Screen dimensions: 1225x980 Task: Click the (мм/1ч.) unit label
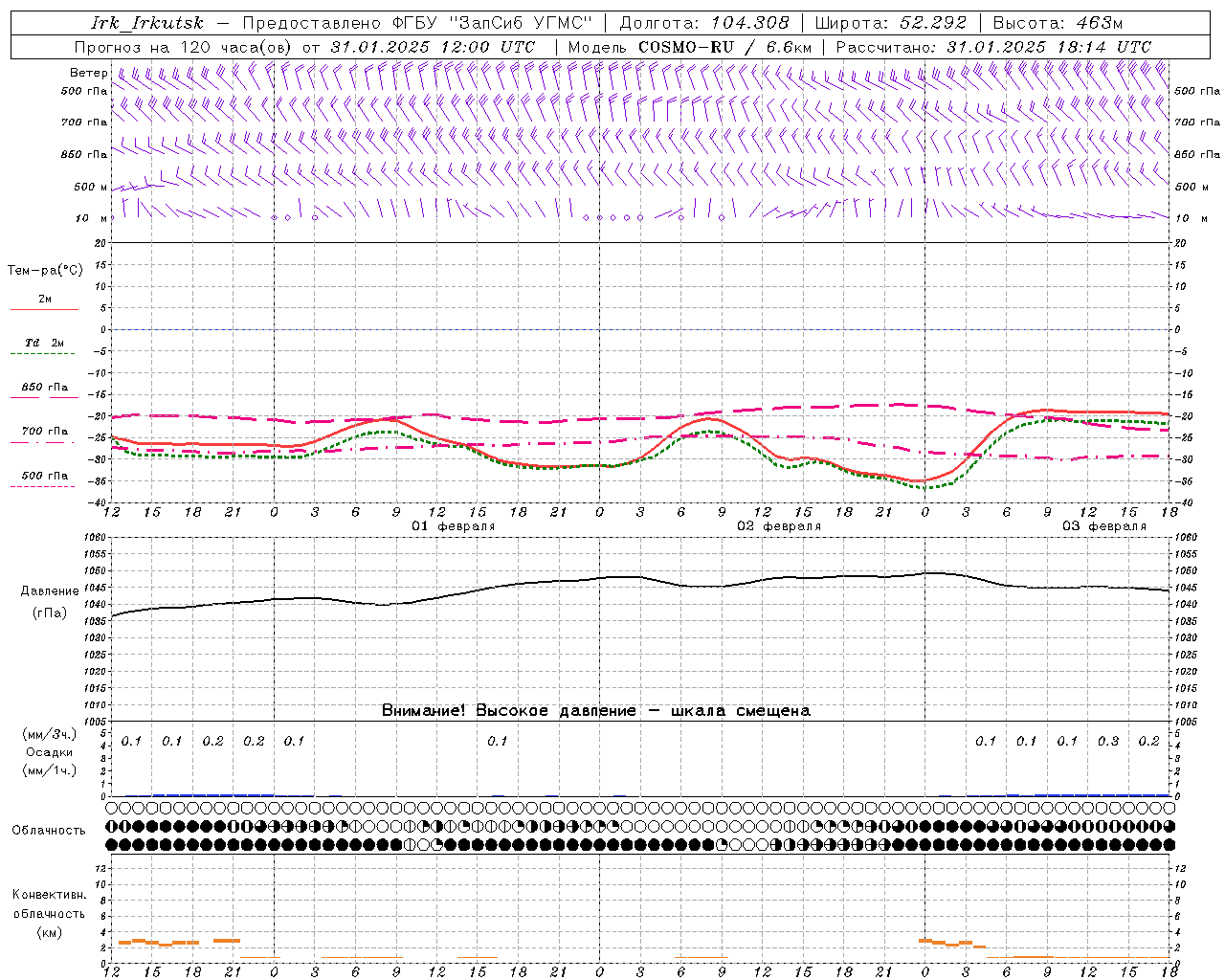click(x=50, y=770)
